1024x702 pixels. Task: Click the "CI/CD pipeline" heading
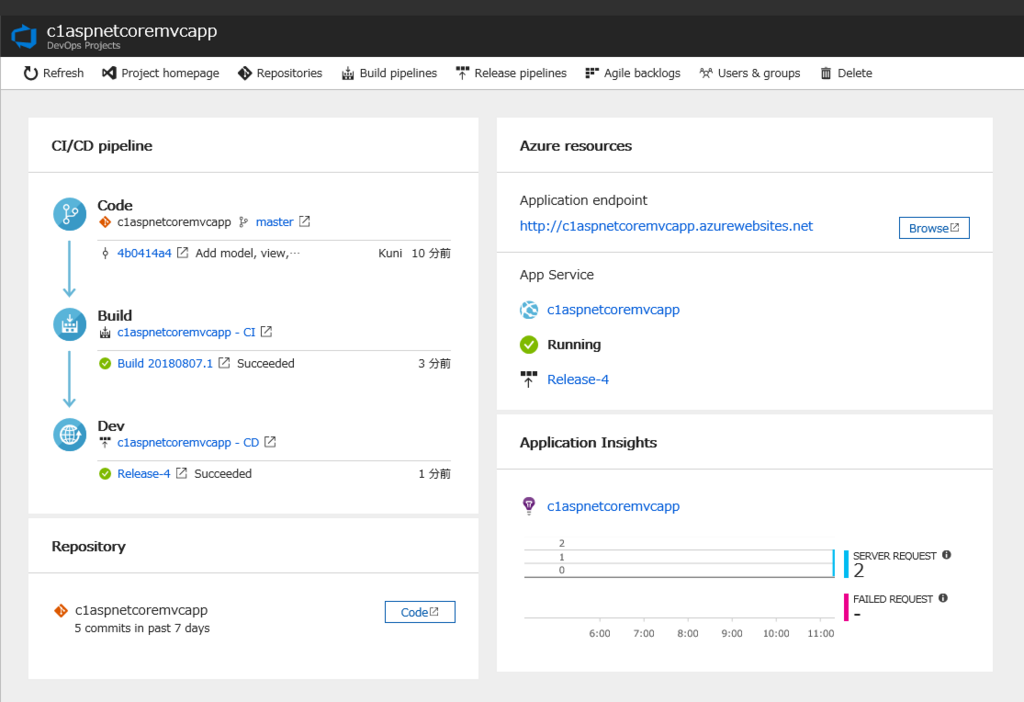pyautogui.click(x=102, y=146)
